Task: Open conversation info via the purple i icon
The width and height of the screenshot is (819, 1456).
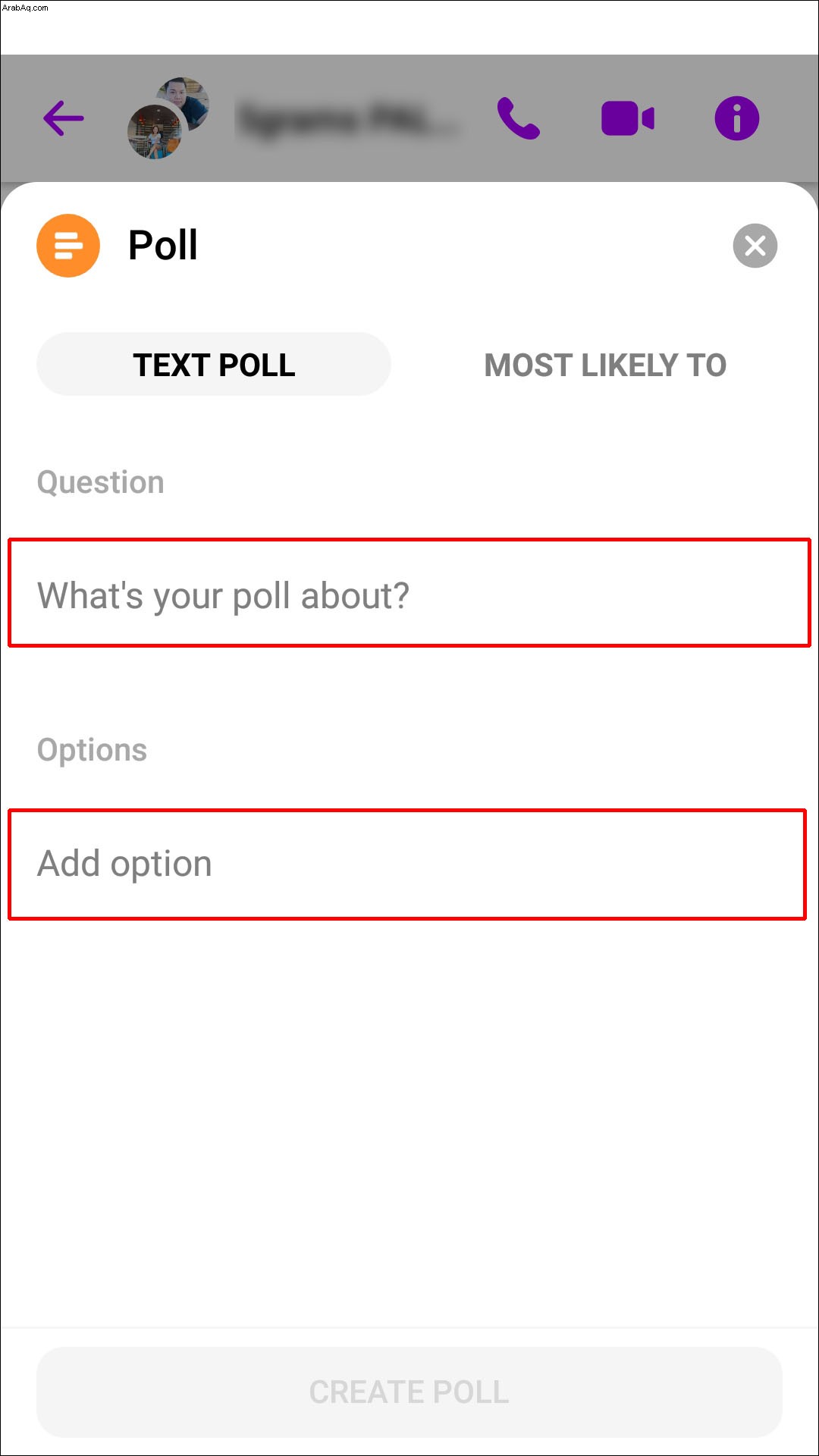Action: [x=736, y=118]
